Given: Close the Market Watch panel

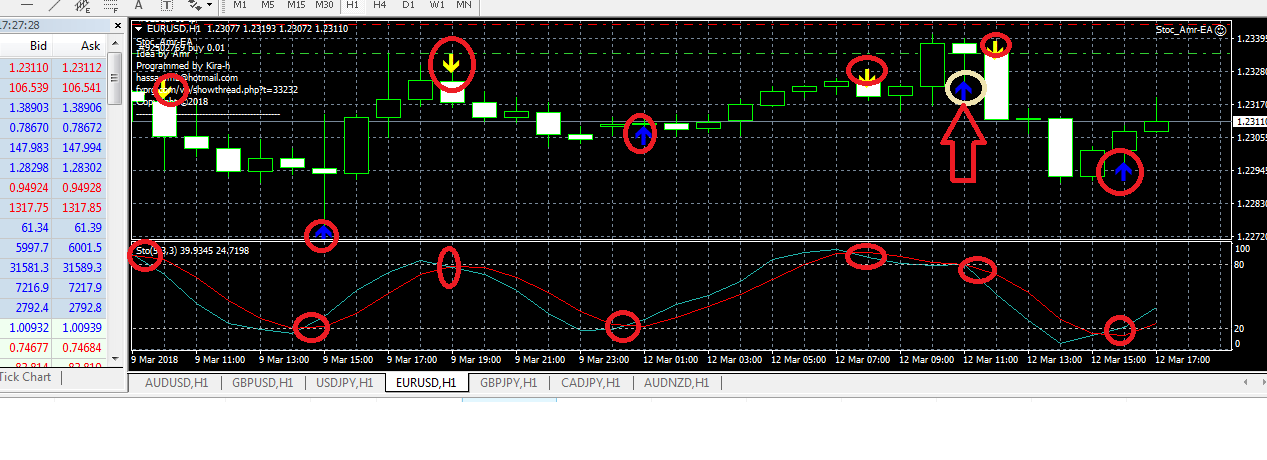Looking at the screenshot, I should [x=116, y=25].
